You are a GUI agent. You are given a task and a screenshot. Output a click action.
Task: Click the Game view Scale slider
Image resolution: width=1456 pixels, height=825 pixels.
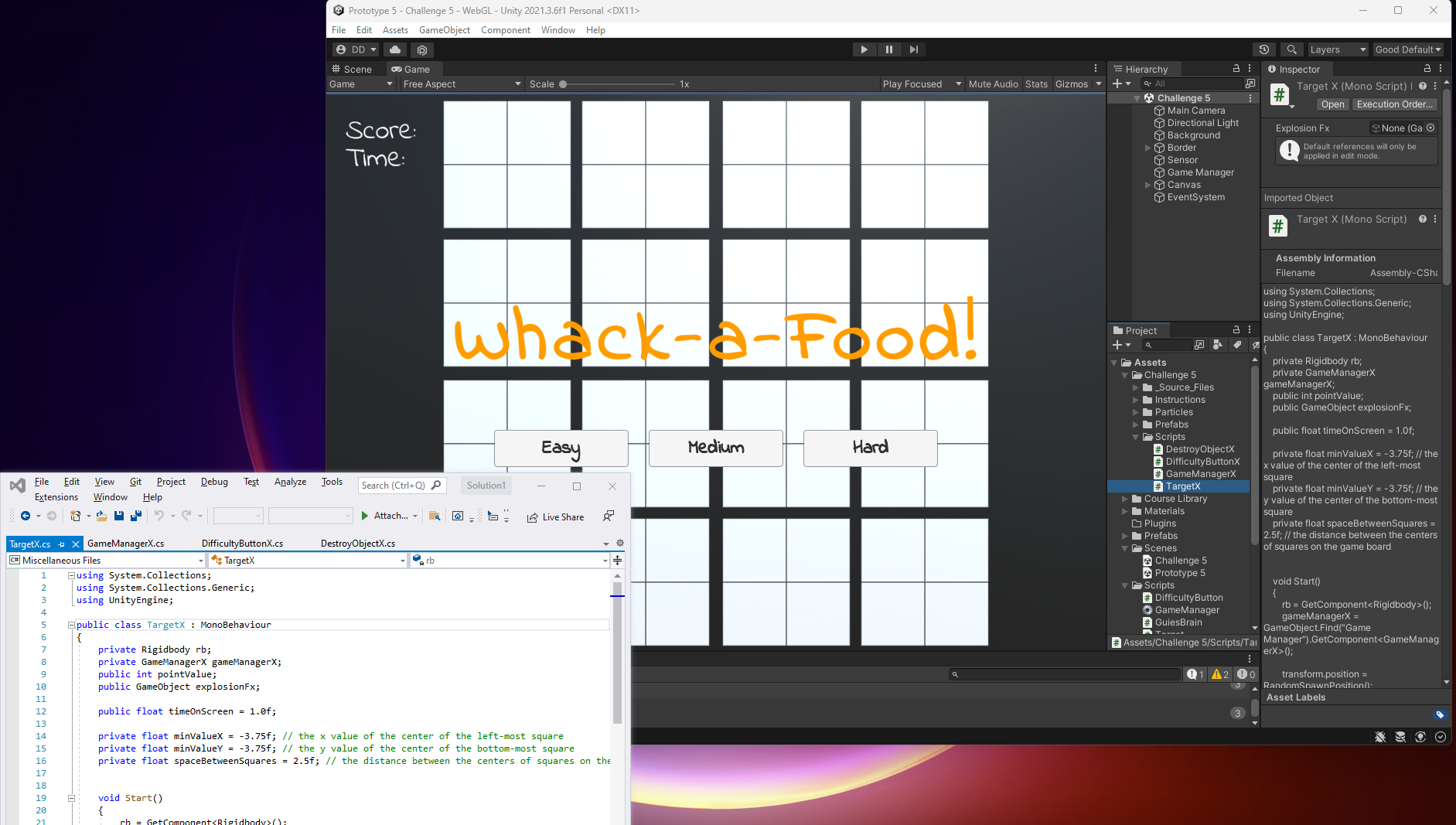click(619, 84)
